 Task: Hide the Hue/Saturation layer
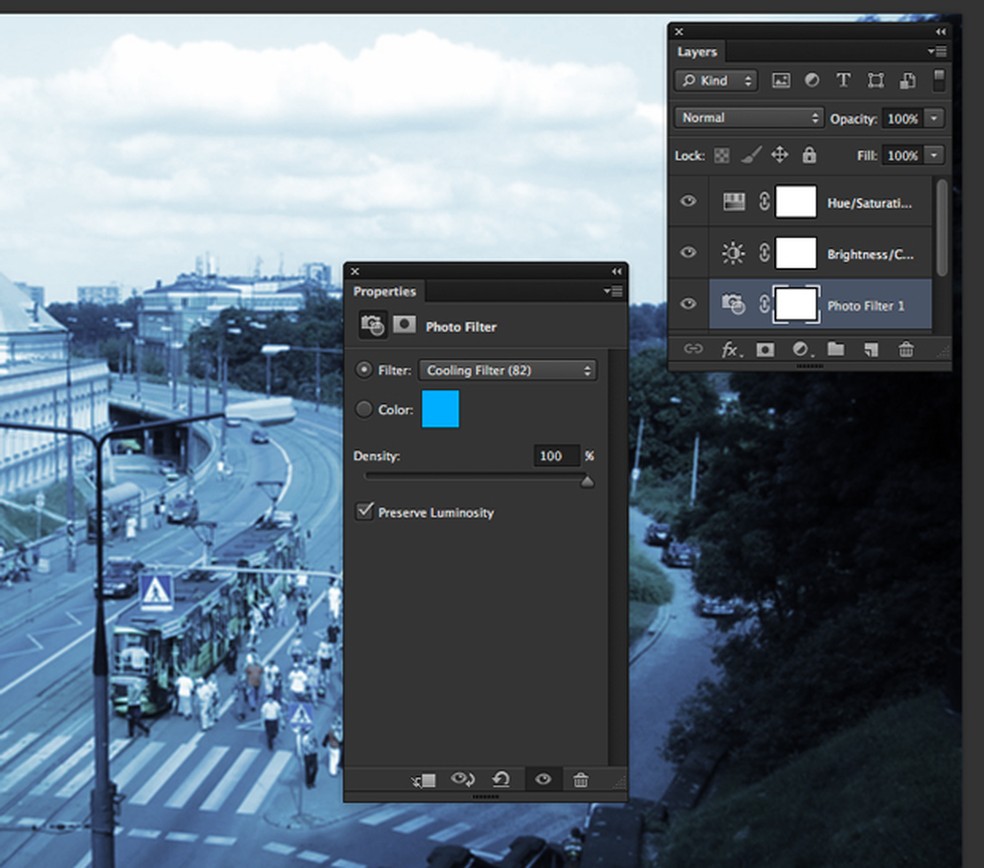(688, 202)
